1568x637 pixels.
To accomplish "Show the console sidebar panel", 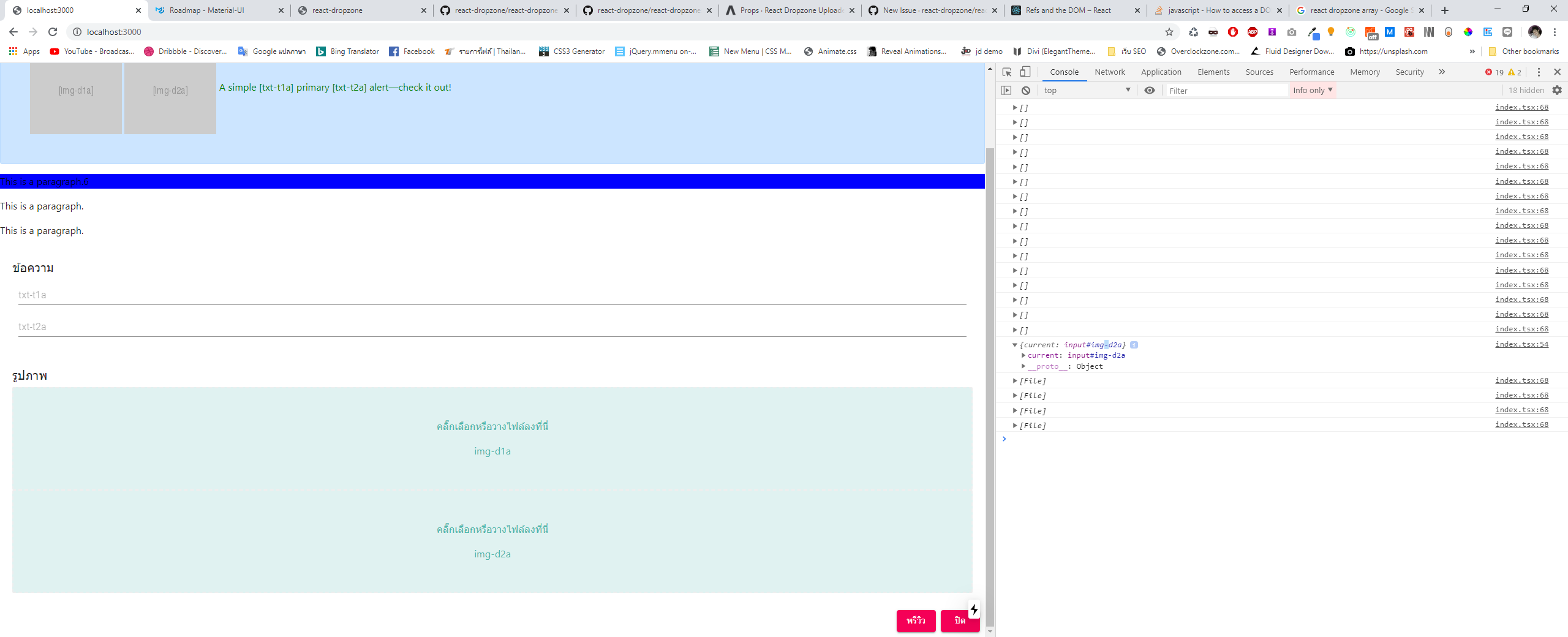I will point(1007,90).
